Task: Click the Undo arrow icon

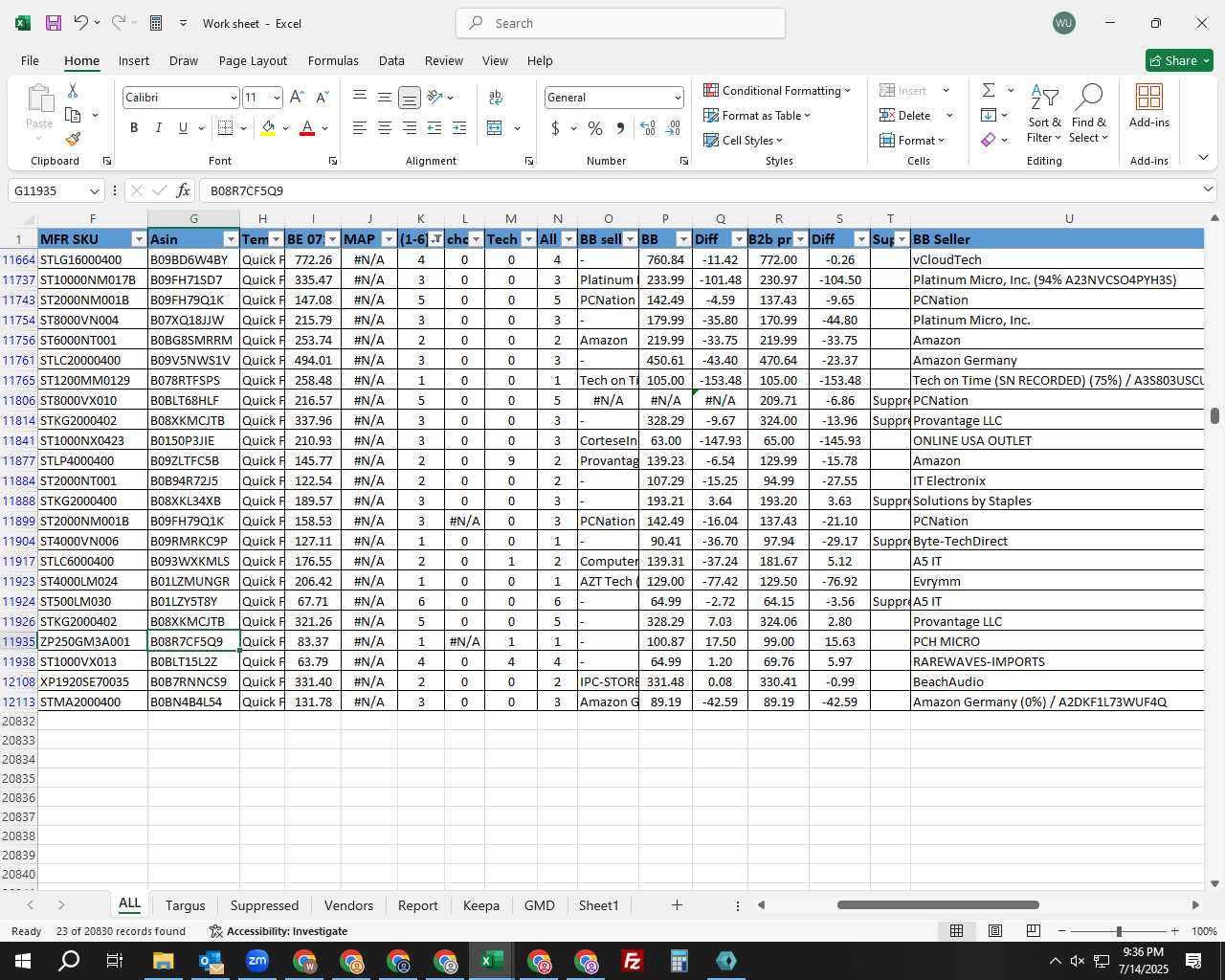Action: pos(81,23)
